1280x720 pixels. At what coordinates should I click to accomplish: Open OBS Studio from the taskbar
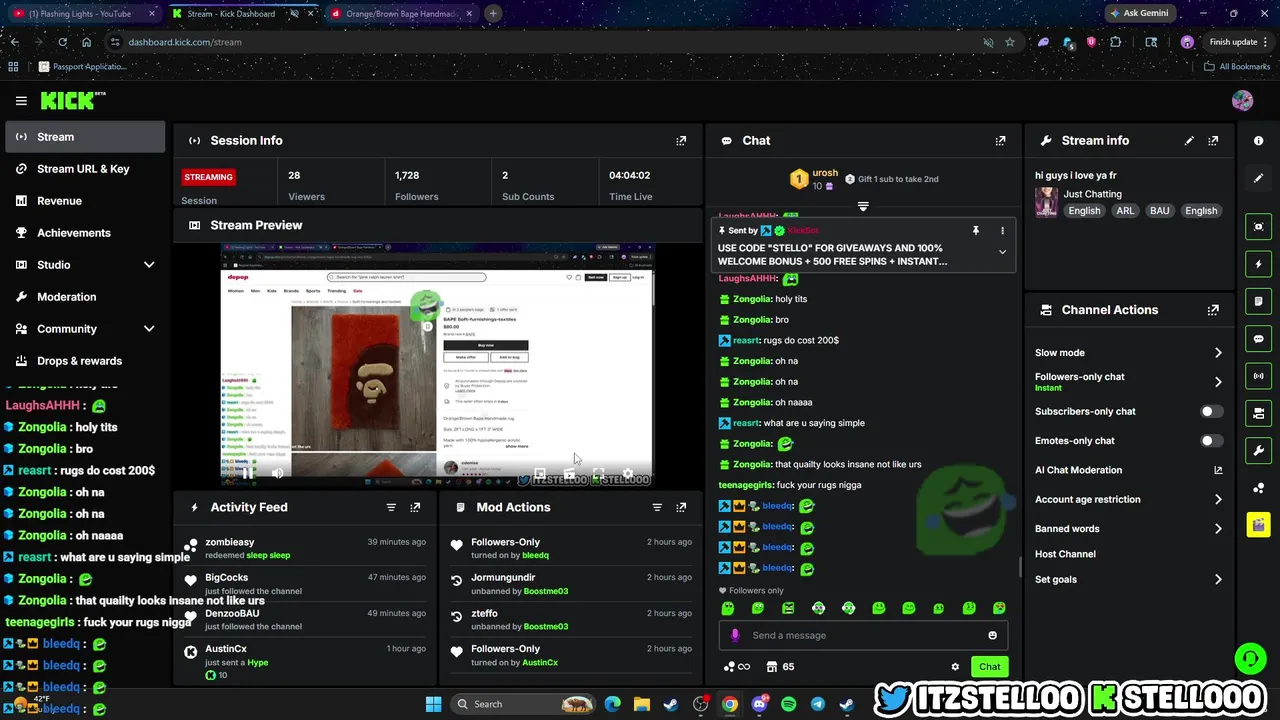pos(701,704)
